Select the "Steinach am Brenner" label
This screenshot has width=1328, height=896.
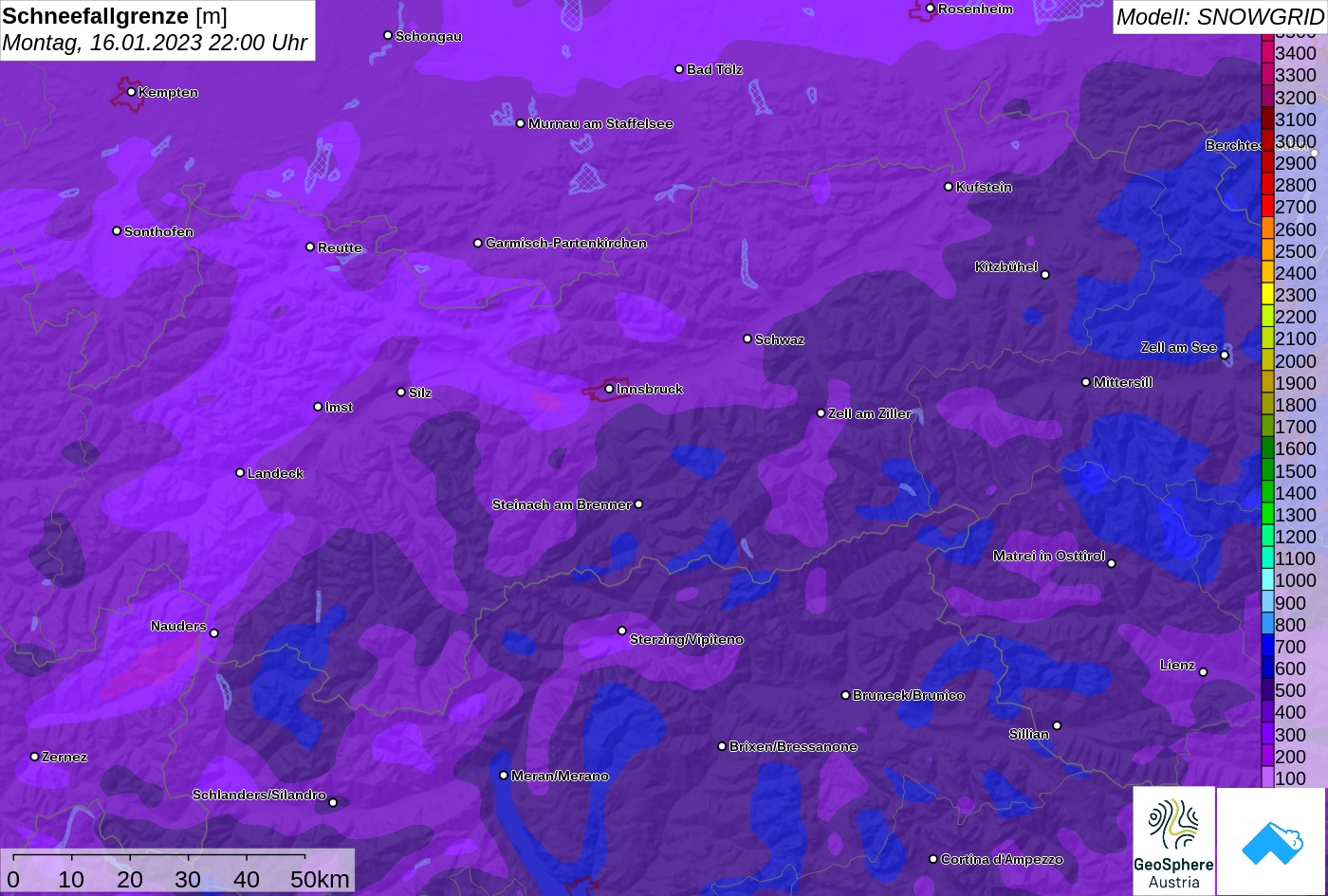pyautogui.click(x=562, y=504)
